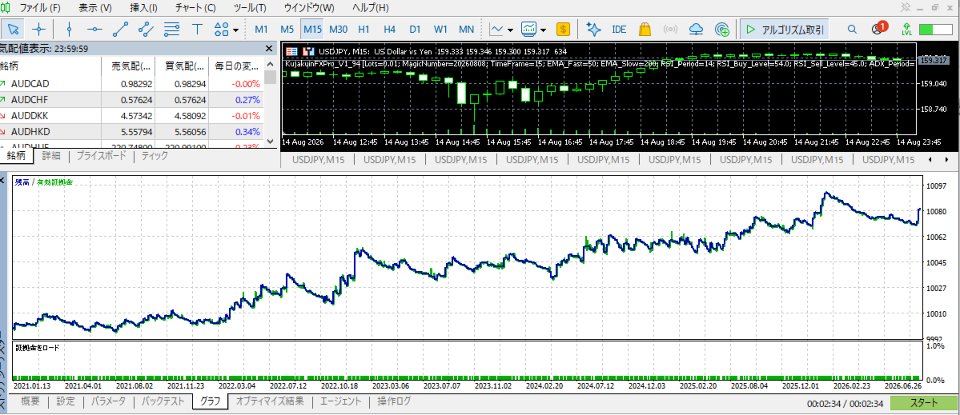Switch chart to M30 timeframe

pos(338,29)
